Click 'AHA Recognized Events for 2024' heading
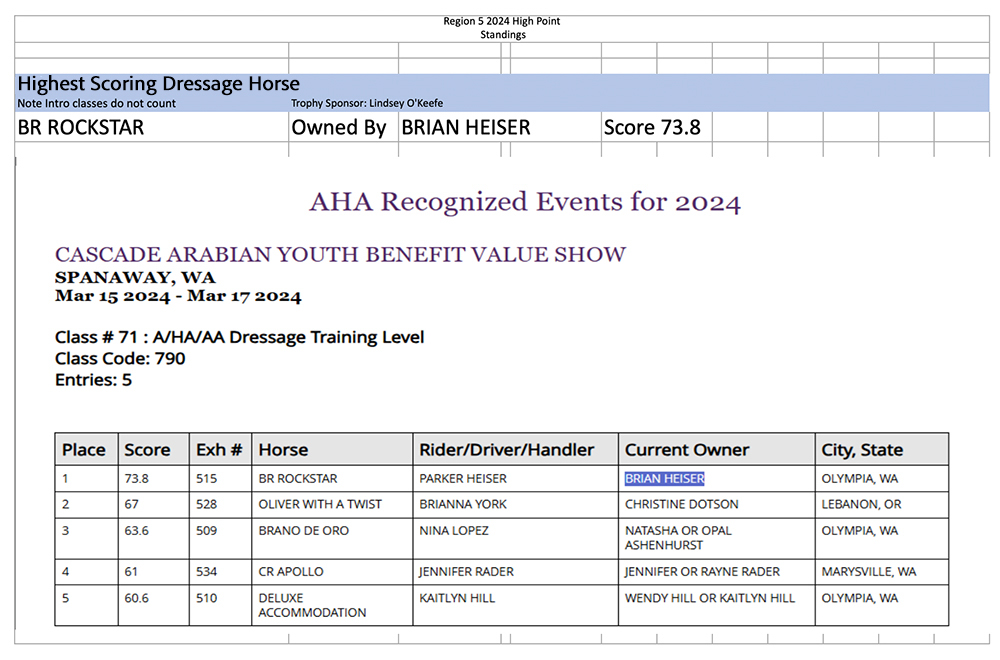 [525, 202]
